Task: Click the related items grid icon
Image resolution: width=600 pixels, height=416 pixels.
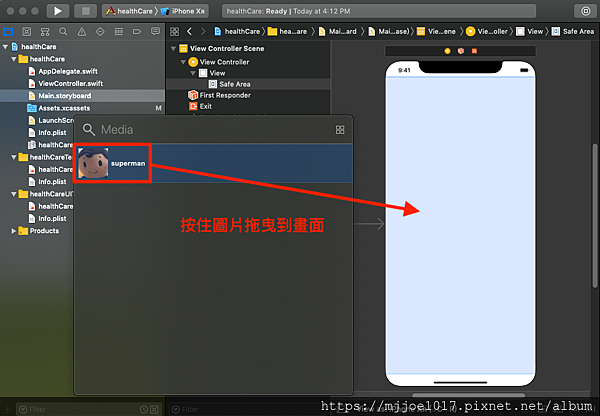Action: pyautogui.click(x=174, y=31)
